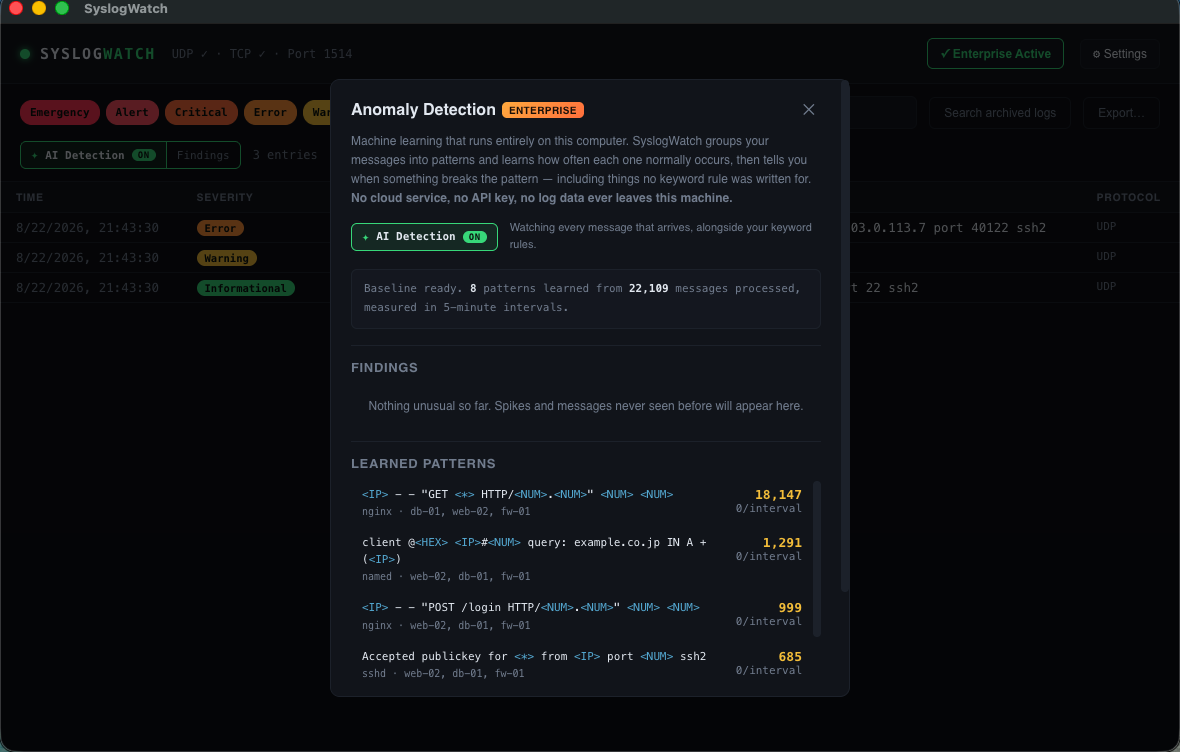Click the Learned Patterns list scrollbar

click(x=817, y=559)
